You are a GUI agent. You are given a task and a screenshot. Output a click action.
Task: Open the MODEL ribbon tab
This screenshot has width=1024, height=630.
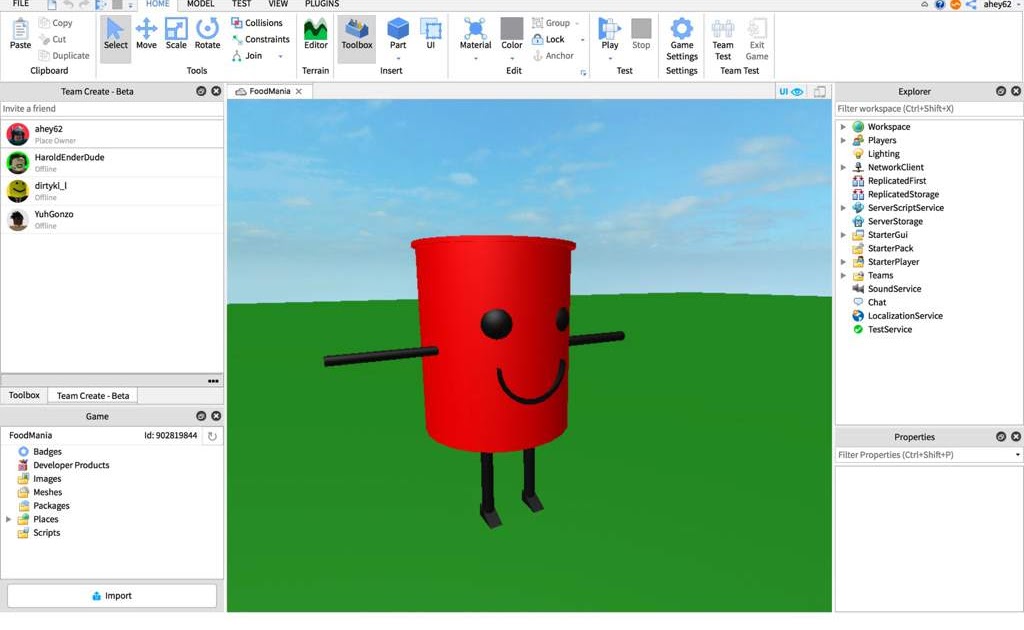(200, 4)
